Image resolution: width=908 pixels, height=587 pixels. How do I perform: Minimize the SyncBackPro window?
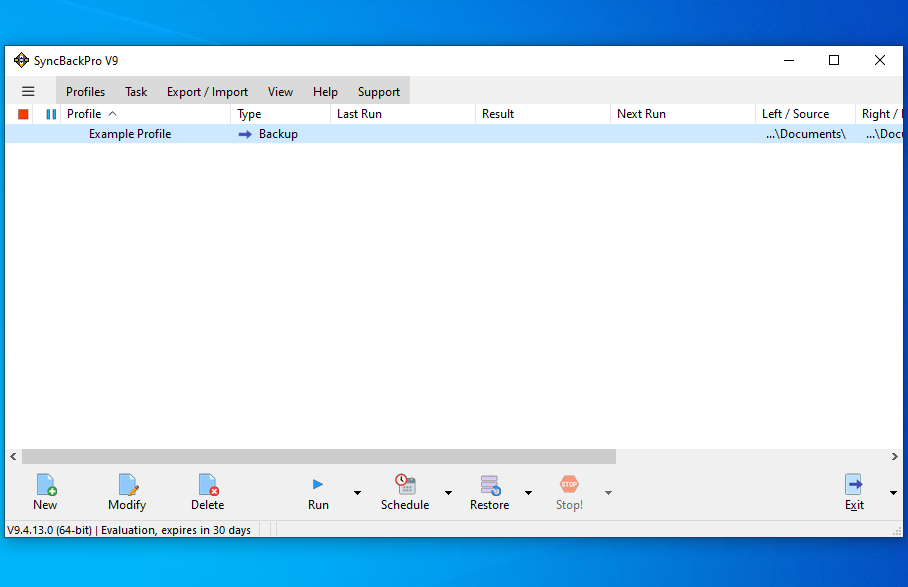[789, 60]
